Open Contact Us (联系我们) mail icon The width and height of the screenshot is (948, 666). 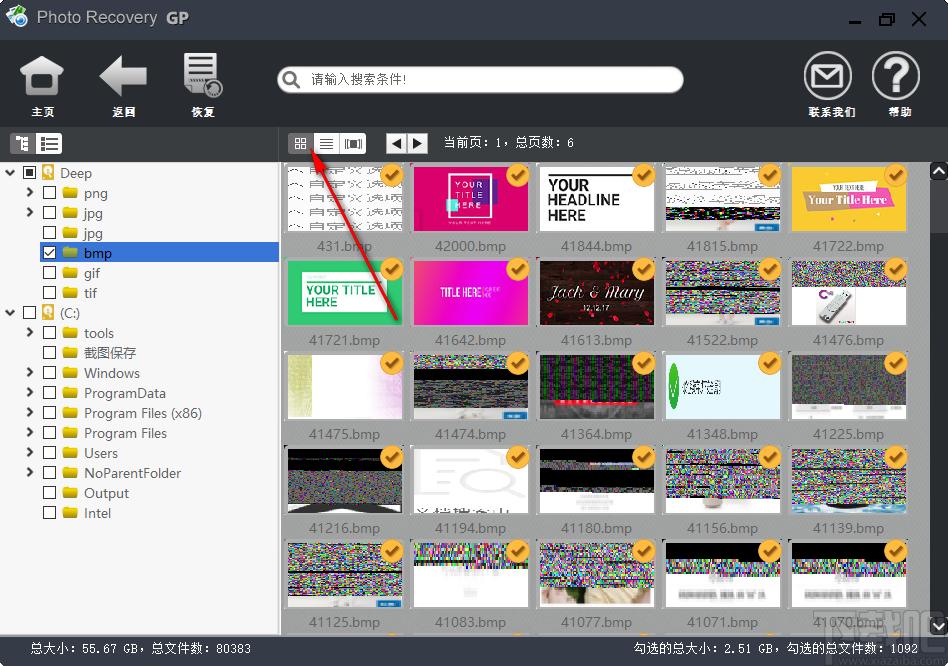click(x=829, y=77)
